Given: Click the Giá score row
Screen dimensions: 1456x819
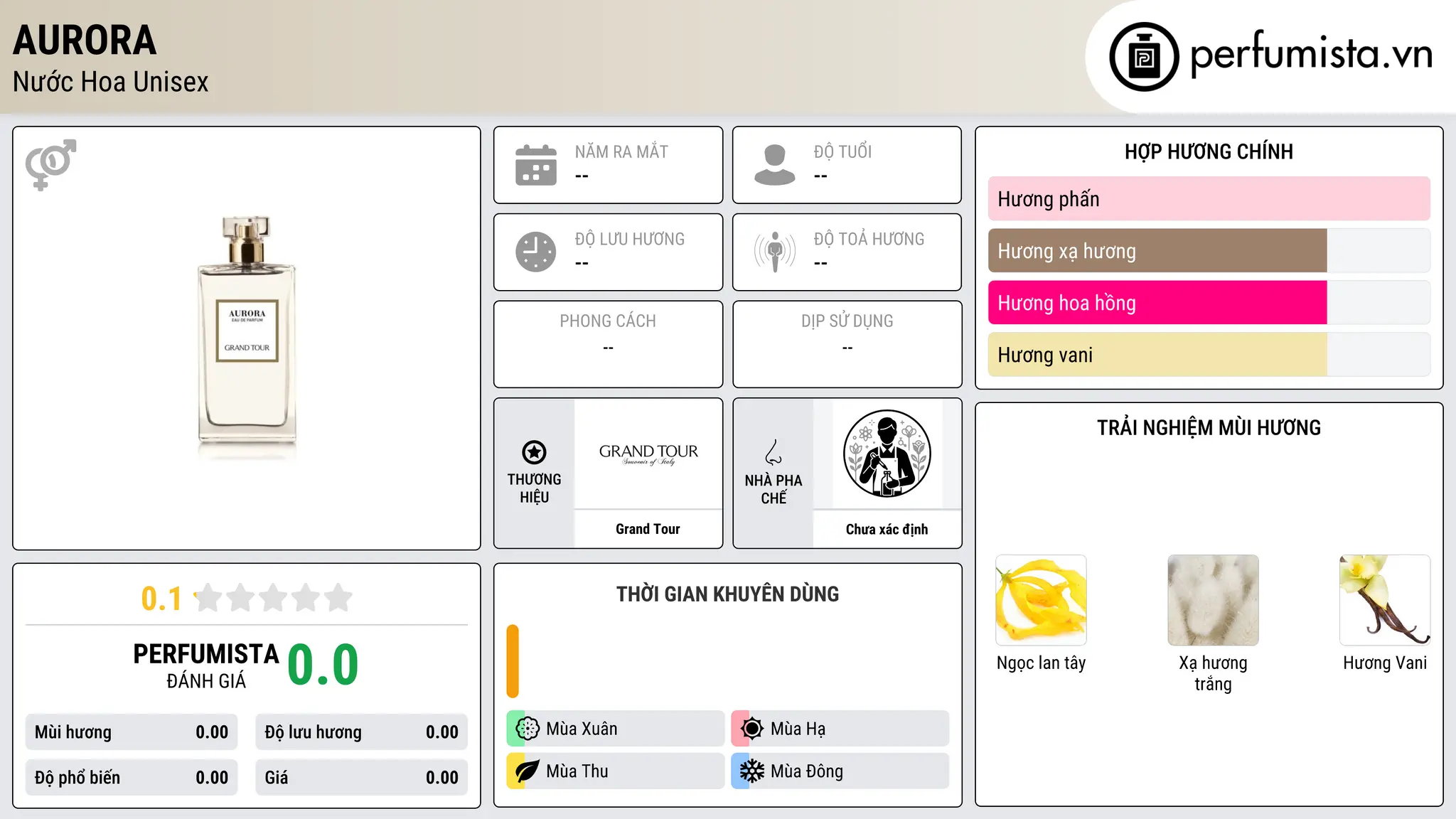Looking at the screenshot, I should coord(361,778).
